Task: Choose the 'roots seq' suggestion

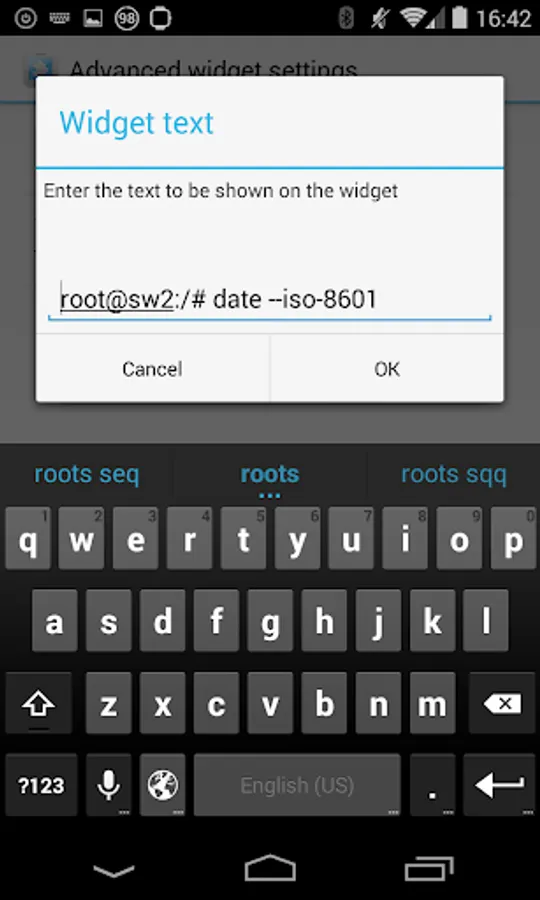Action: point(87,474)
